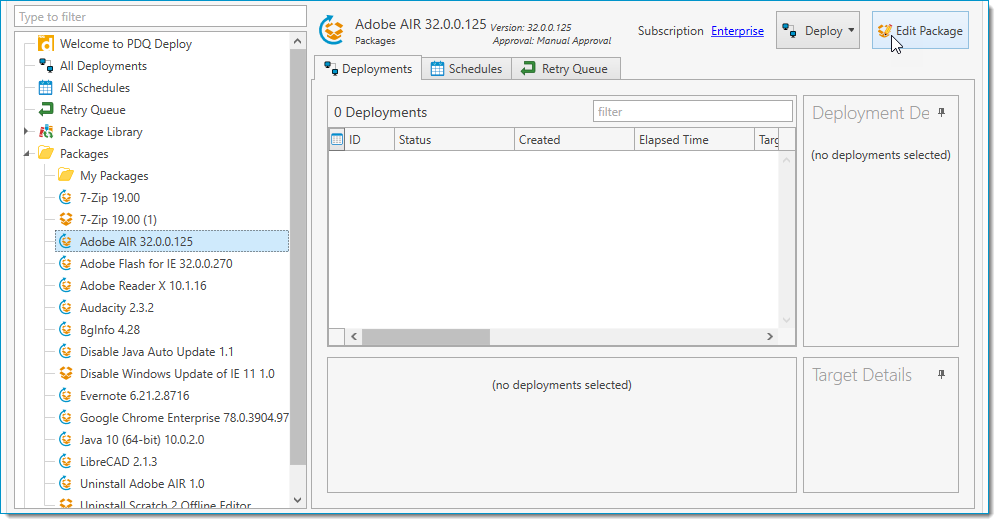Click the Package Library icon

[45, 132]
